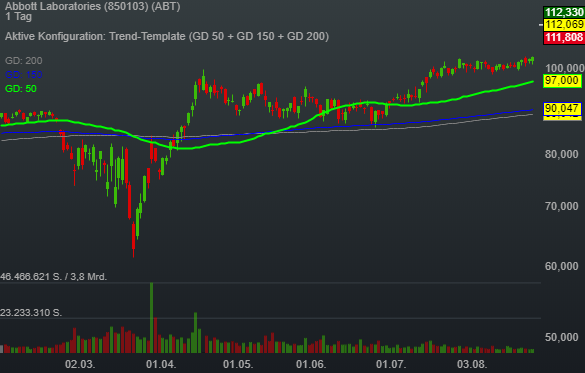Click the 80,000 price axis label
This screenshot has height=373, width=585.
562,154
